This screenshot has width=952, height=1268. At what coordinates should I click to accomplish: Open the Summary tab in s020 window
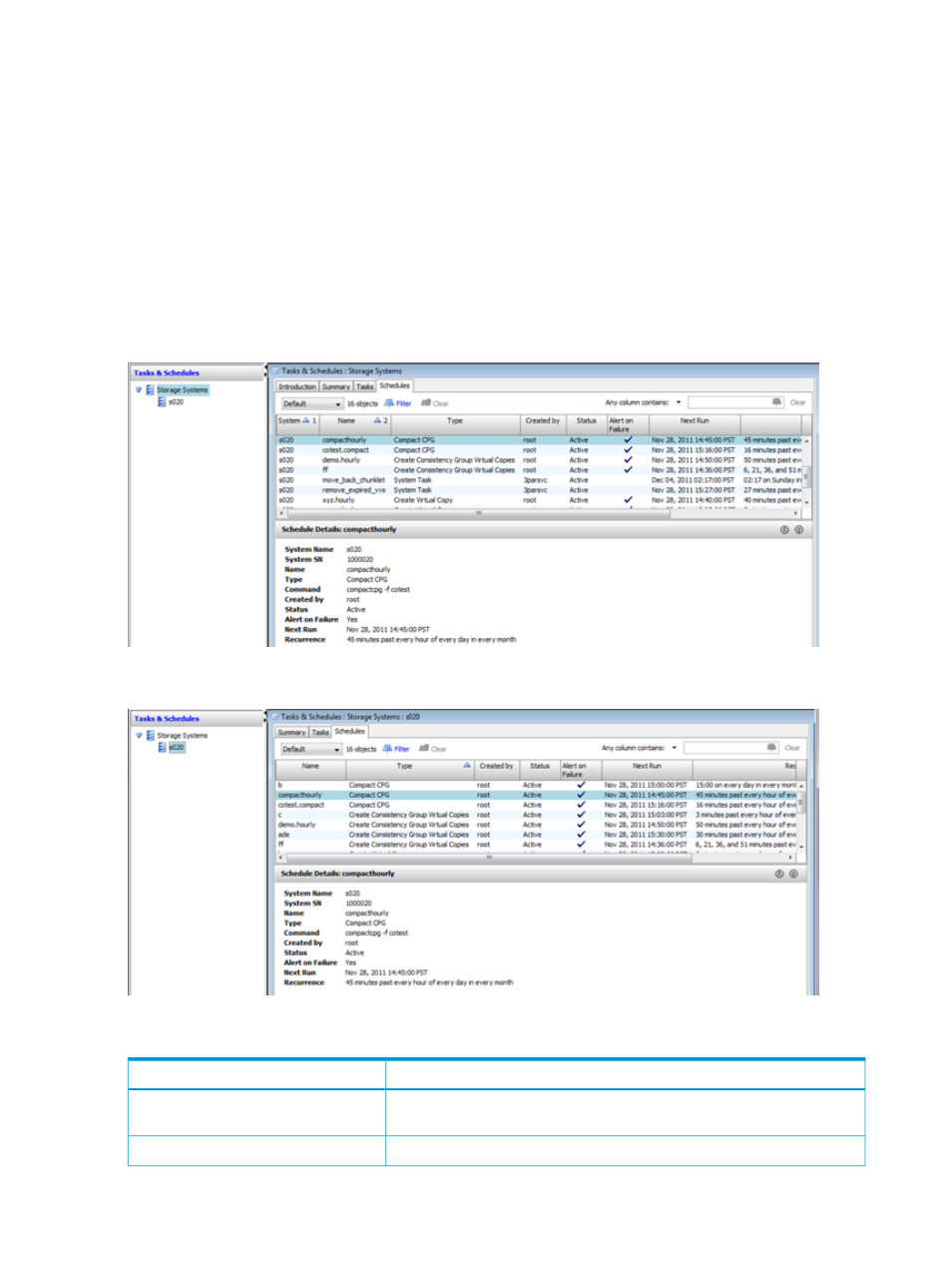(x=291, y=732)
